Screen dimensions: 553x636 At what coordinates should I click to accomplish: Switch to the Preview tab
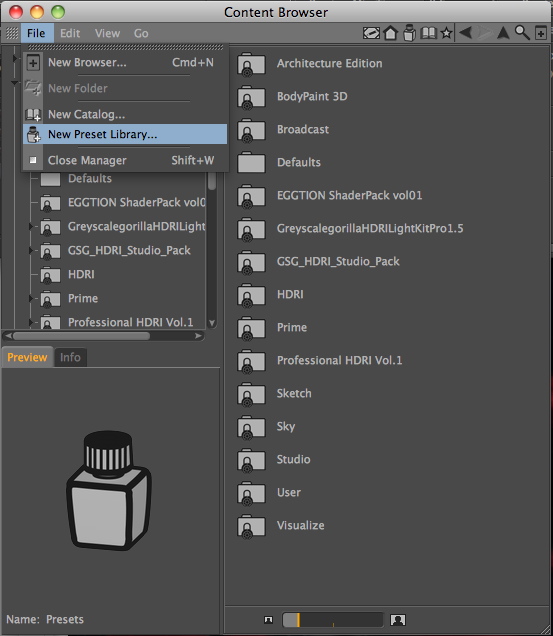tap(27, 357)
